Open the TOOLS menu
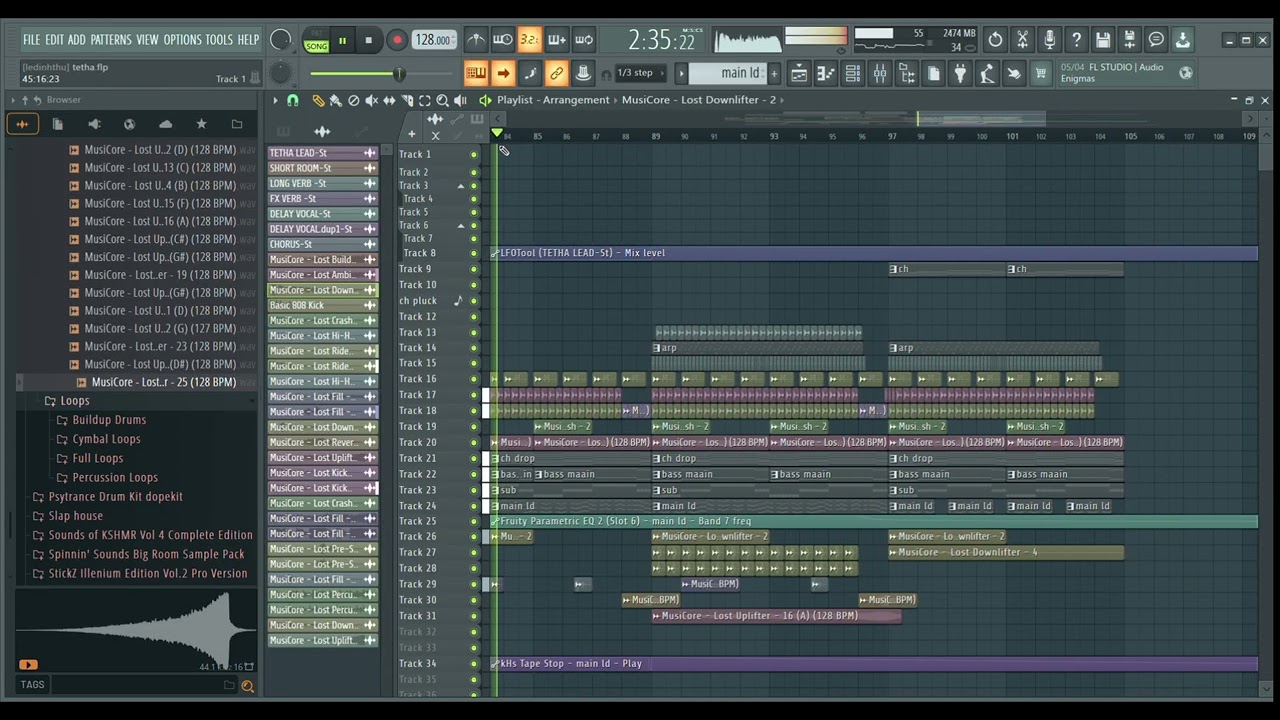Screen dimensions: 1280x720 pyautogui.click(x=219, y=40)
